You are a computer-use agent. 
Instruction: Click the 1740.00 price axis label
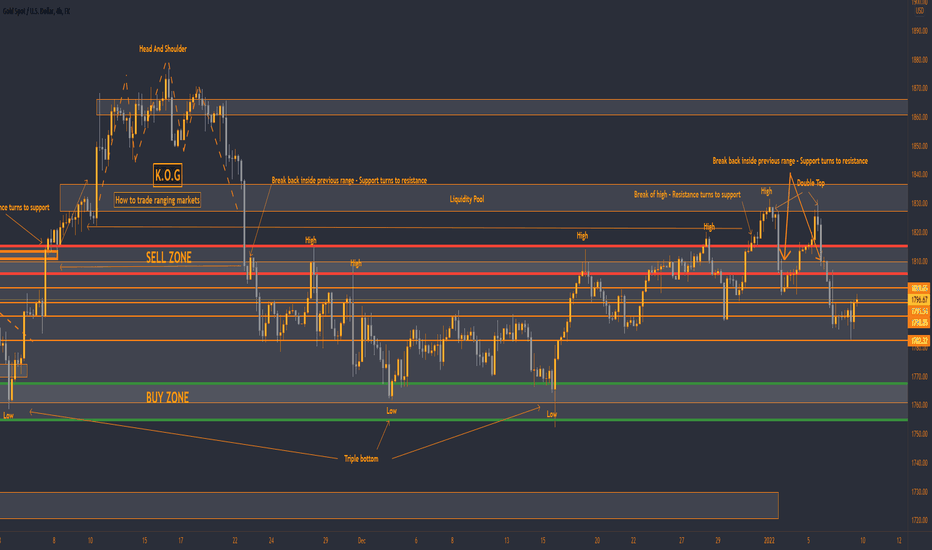point(919,463)
